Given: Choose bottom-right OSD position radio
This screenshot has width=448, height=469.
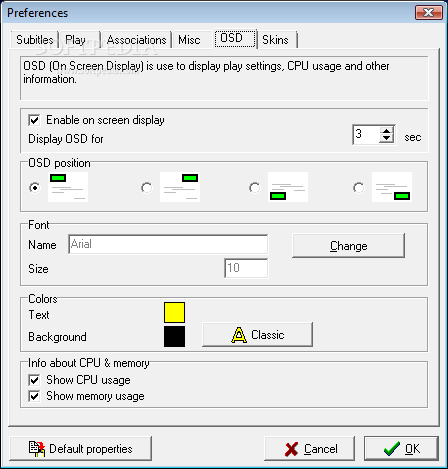Looking at the screenshot, I should 359,188.
